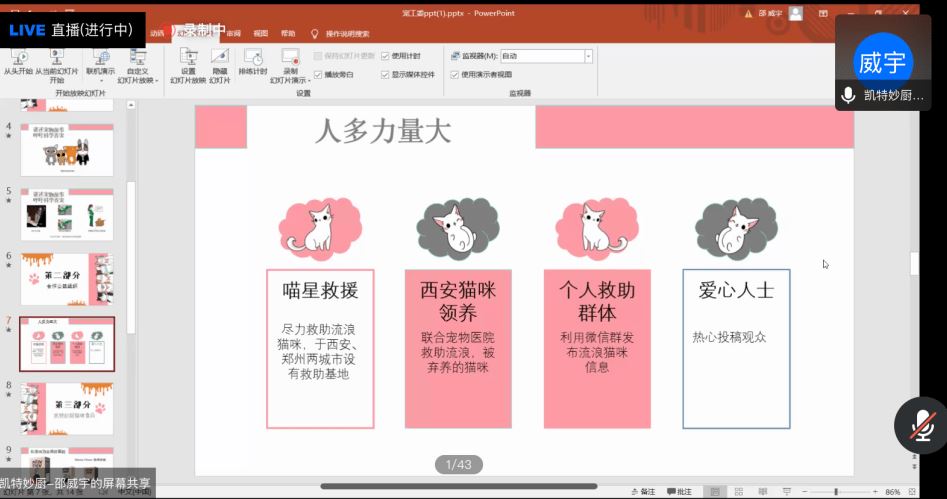Screen dimensions: 947x499
Task: Click the 西安猫咪领养 heading text
Action: pos(458,301)
